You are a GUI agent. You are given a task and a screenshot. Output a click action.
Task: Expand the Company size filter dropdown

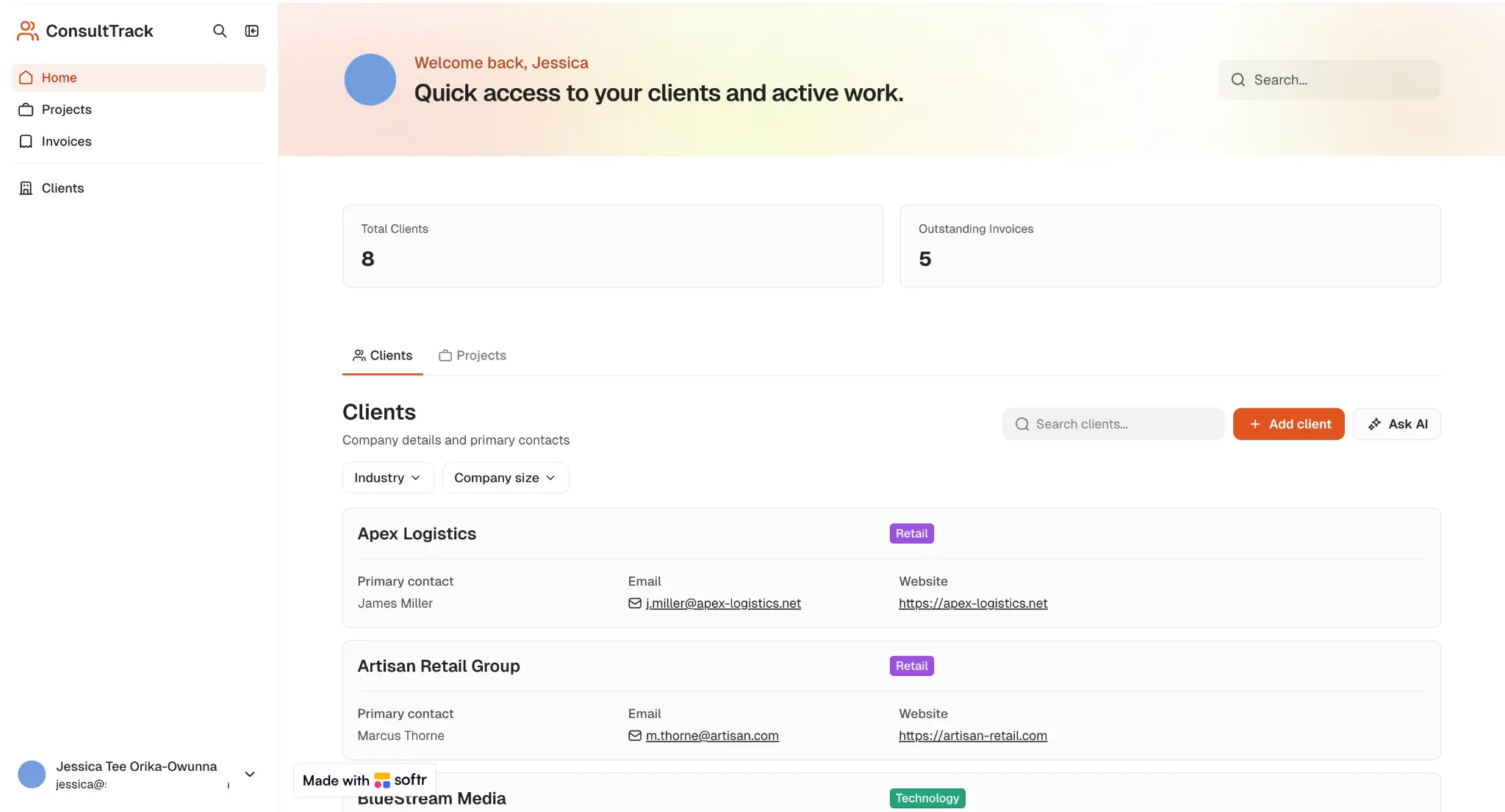[x=506, y=478]
